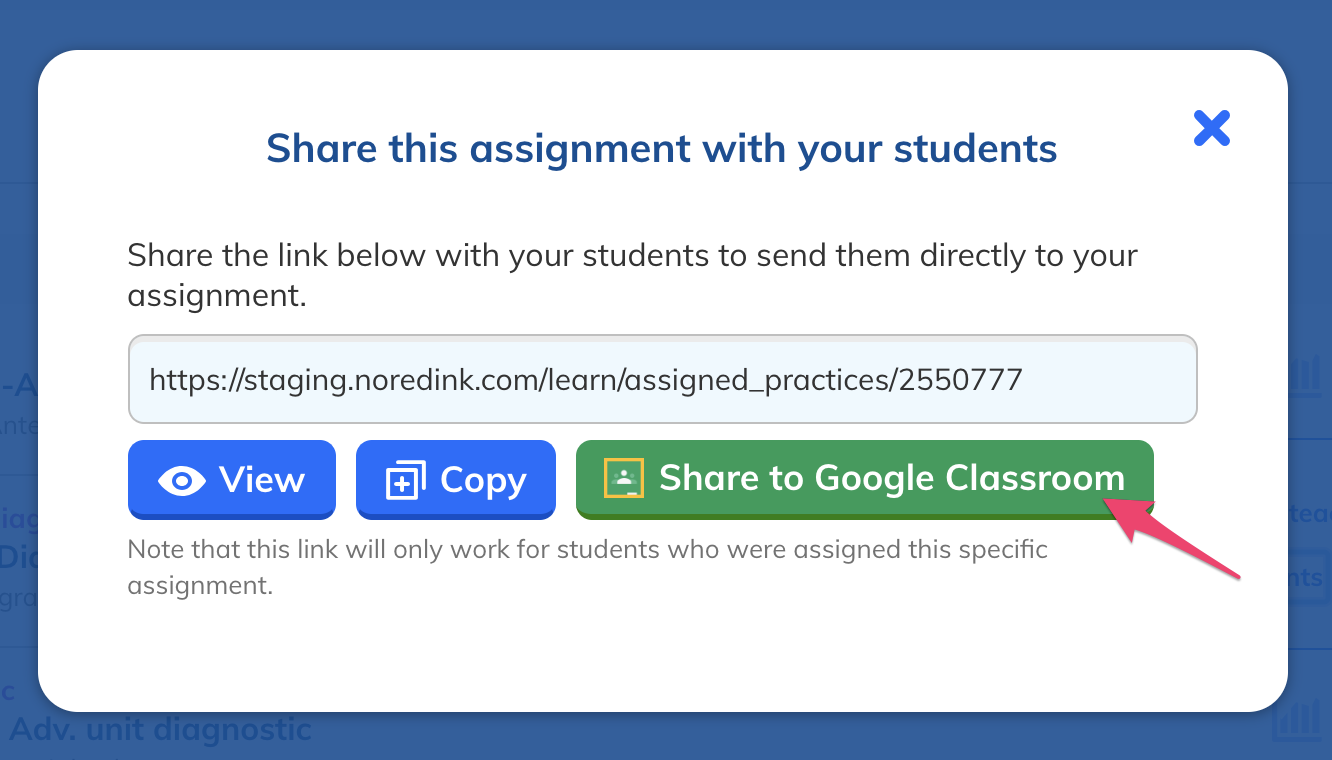Click the assignment ID 2550777 in the link
The height and width of the screenshot is (760, 1332).
(x=960, y=379)
